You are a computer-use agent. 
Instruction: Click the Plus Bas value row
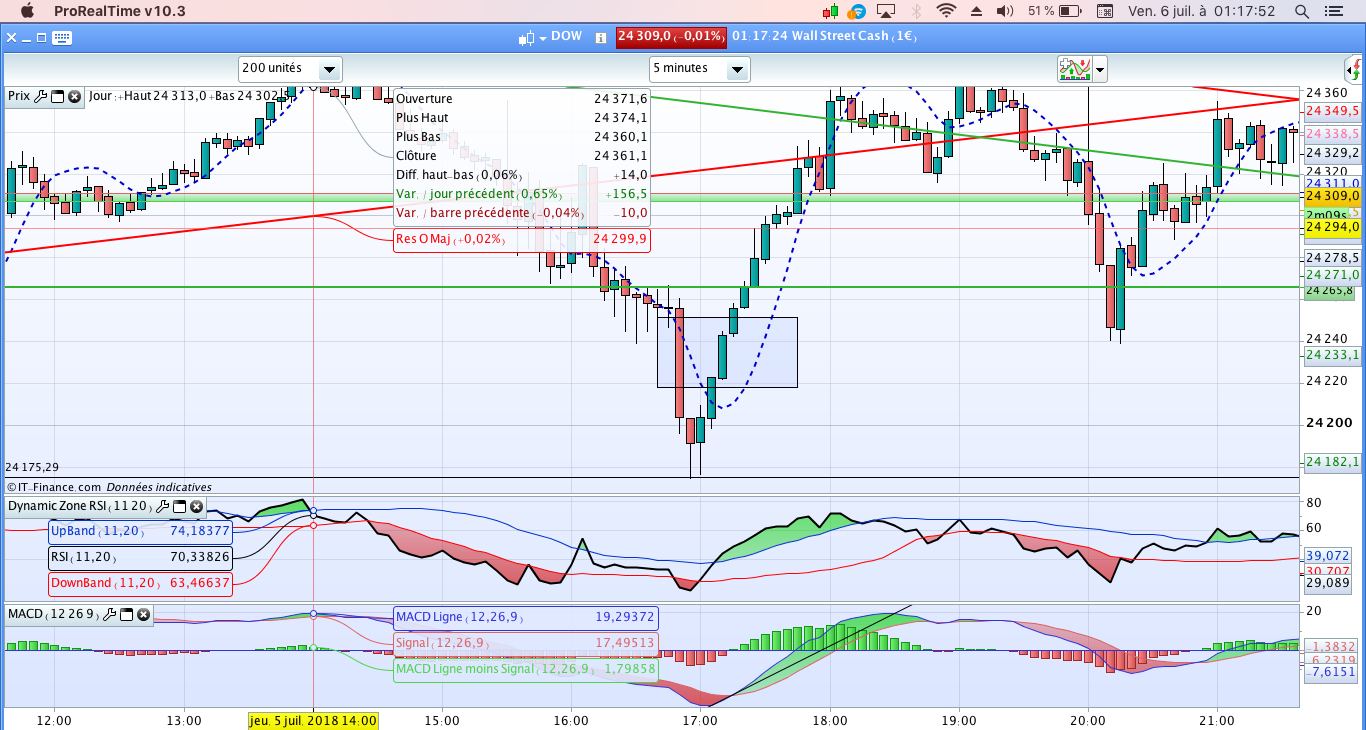(521, 136)
